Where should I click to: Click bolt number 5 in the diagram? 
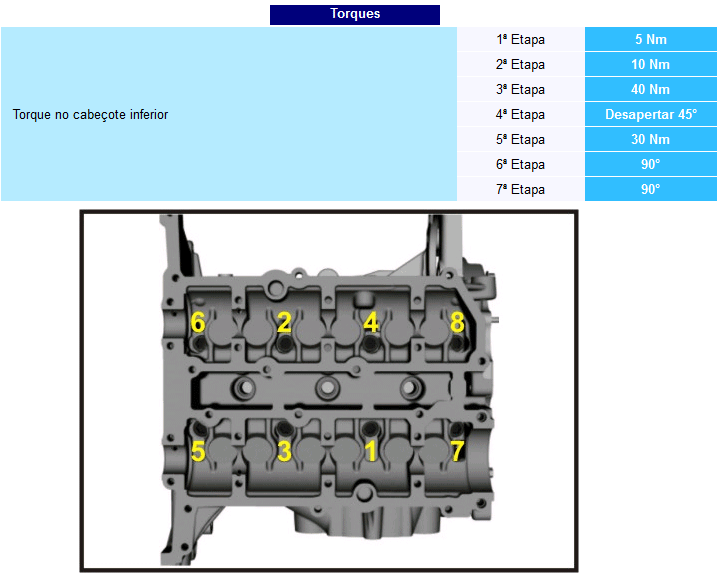coord(198,451)
